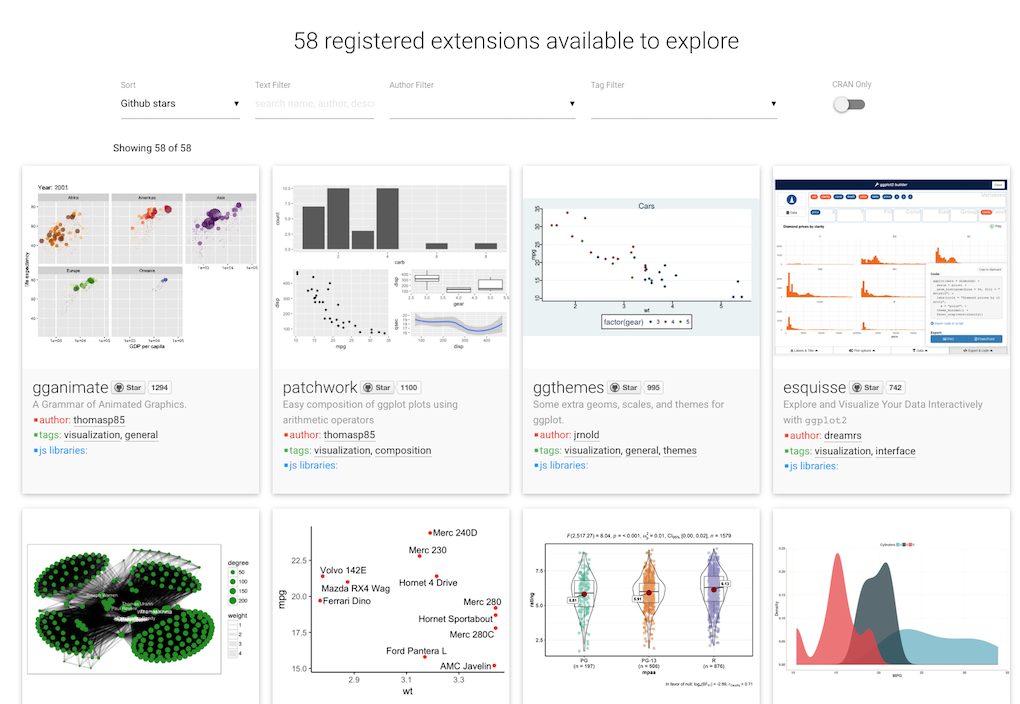Open the gganimate animated bubble chart thumbnail
This screenshot has width=1020, height=704.
click(141, 266)
